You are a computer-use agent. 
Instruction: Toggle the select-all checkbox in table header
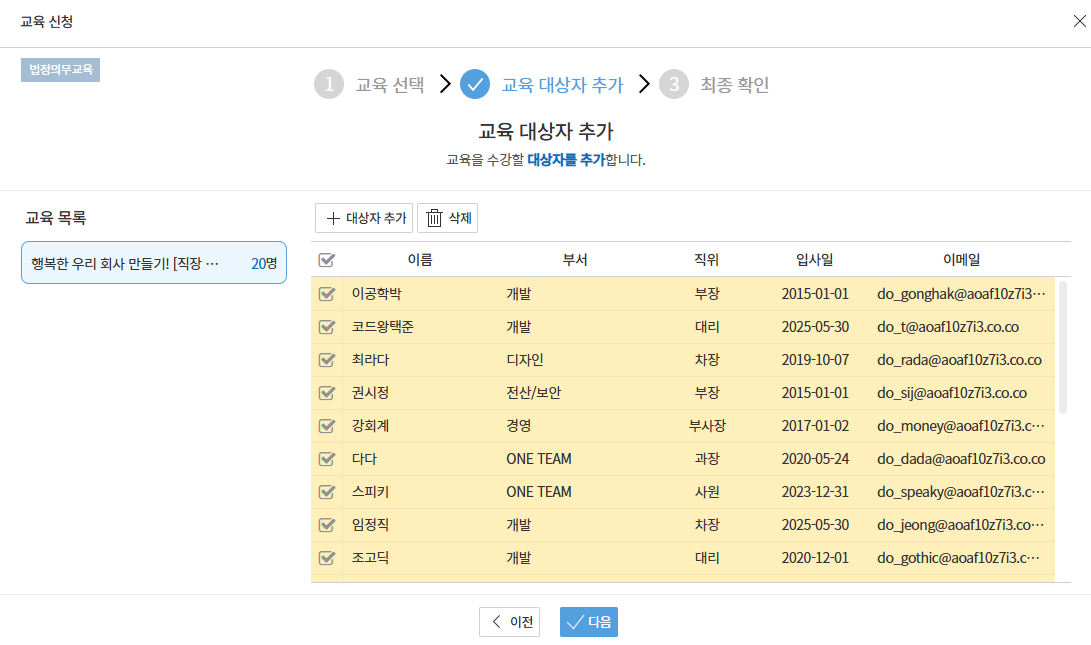[x=326, y=260]
